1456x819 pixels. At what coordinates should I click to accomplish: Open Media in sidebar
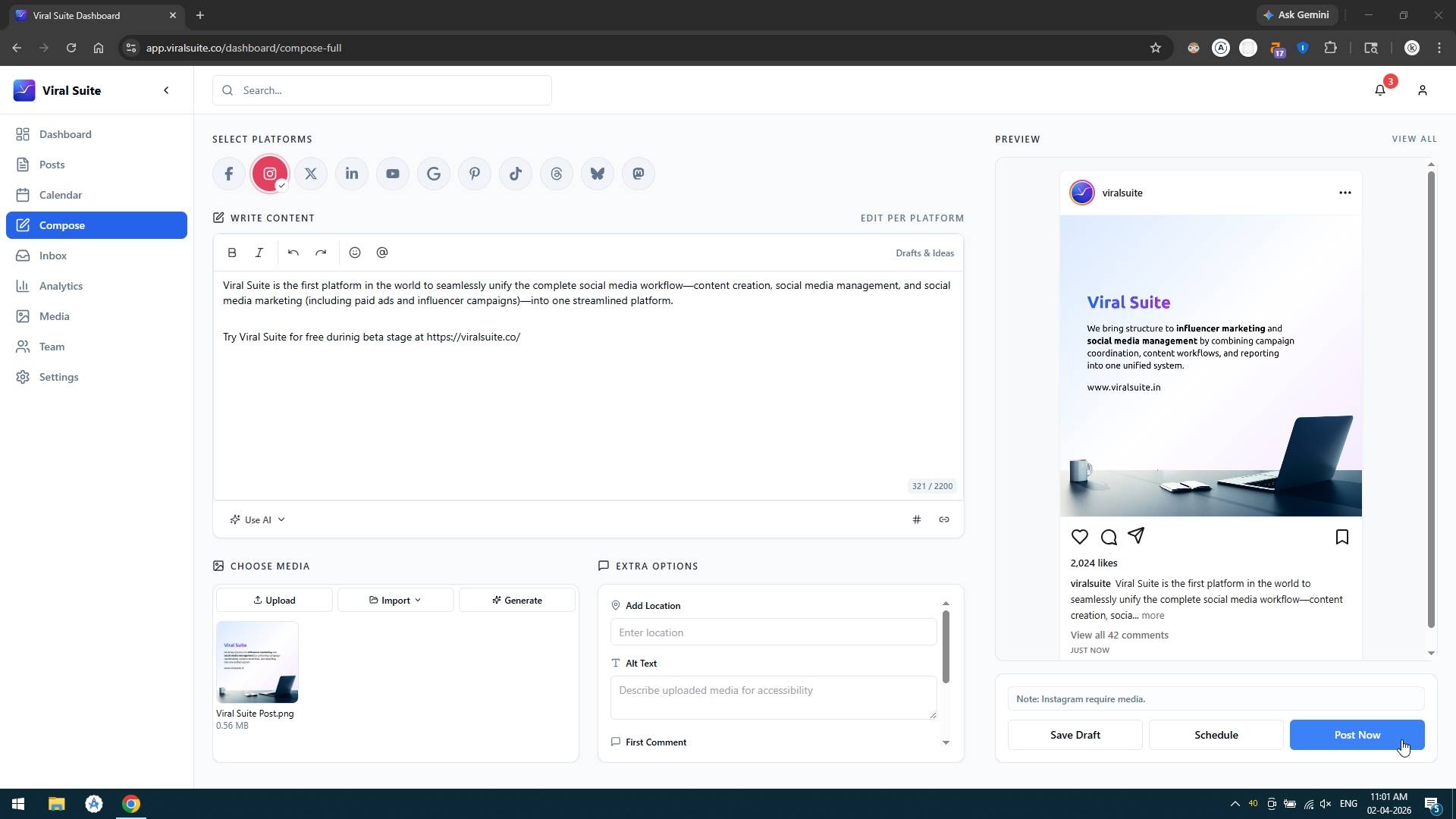click(x=96, y=316)
